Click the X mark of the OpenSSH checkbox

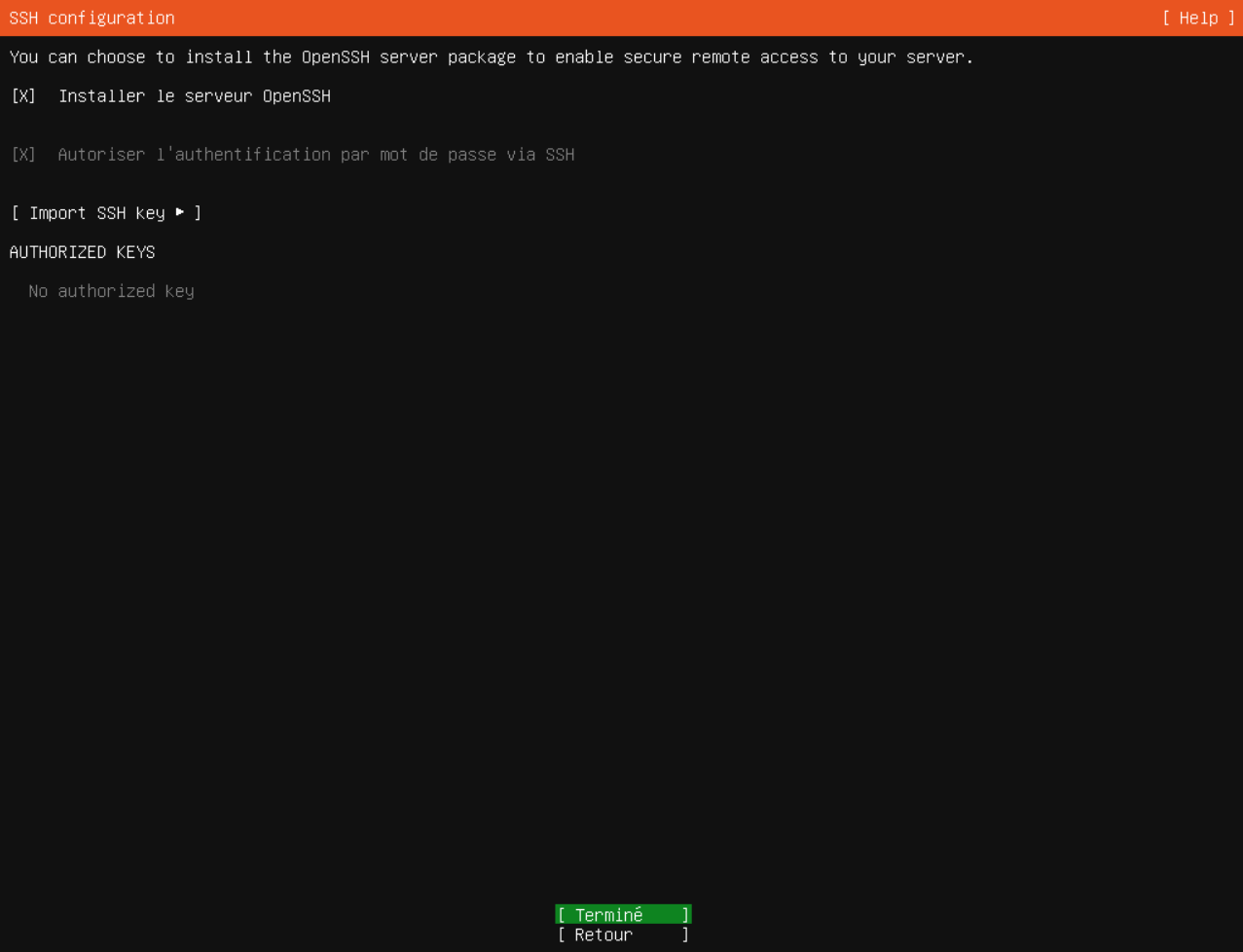click(21, 95)
